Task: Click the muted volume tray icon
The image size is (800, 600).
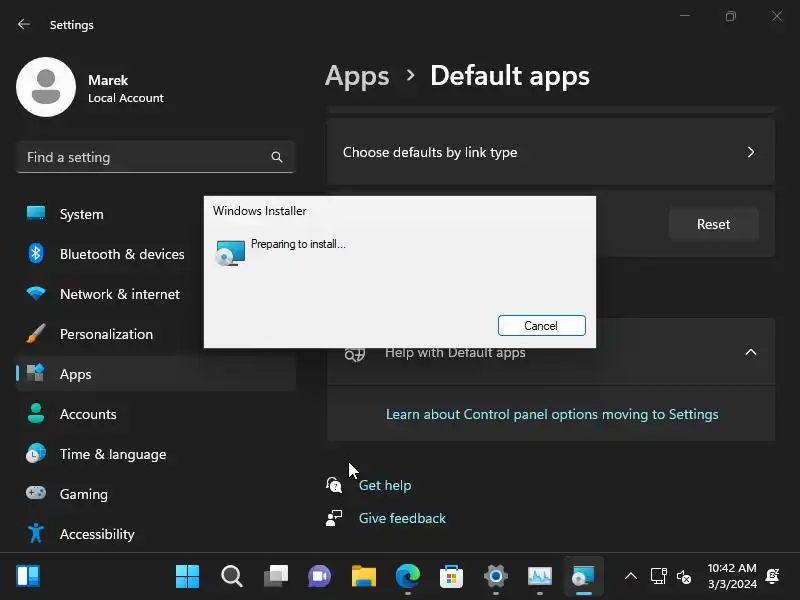Action: 684,577
